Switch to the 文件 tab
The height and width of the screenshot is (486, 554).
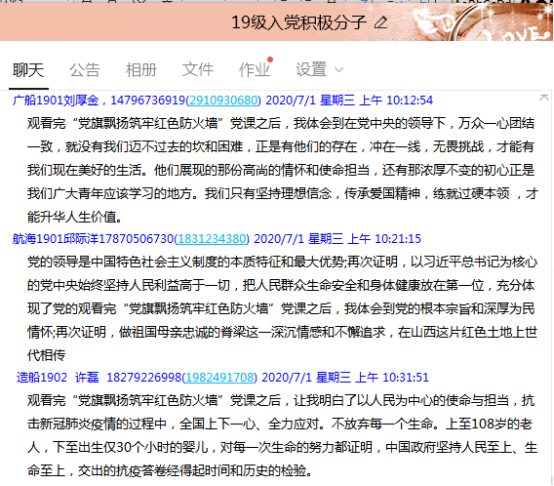point(198,70)
